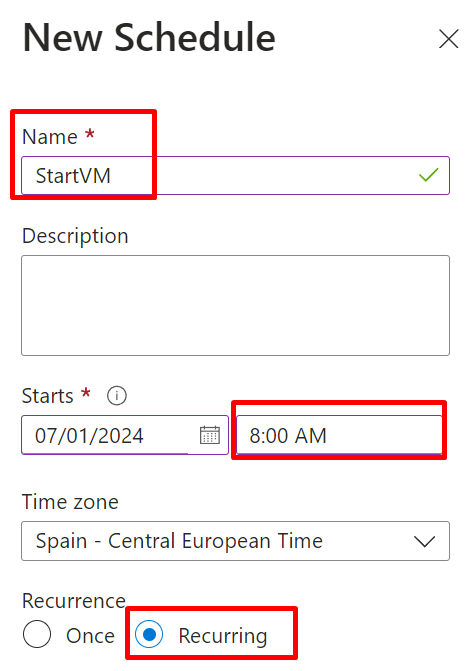The height and width of the screenshot is (671, 469).
Task: Click the Once option label text
Action: [x=90, y=635]
